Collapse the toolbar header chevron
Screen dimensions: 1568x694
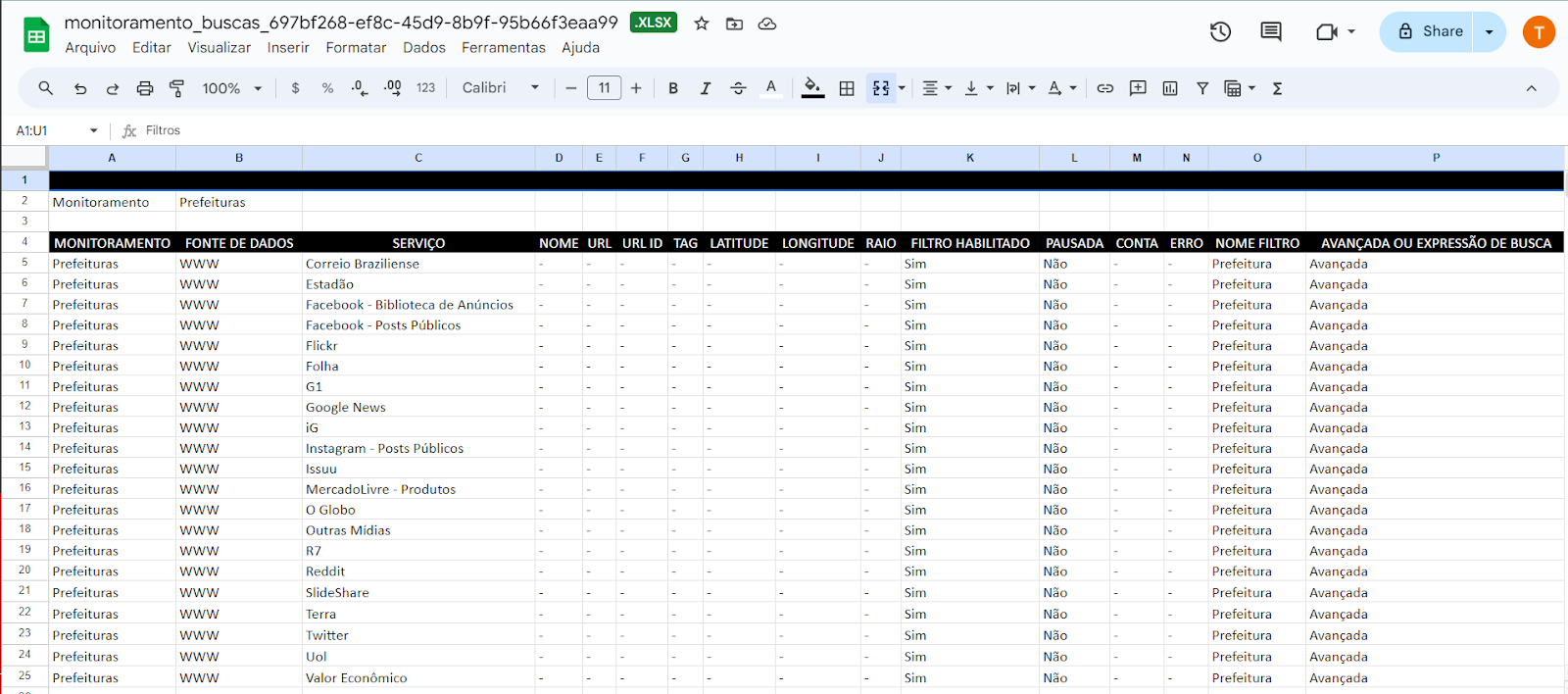(1531, 88)
